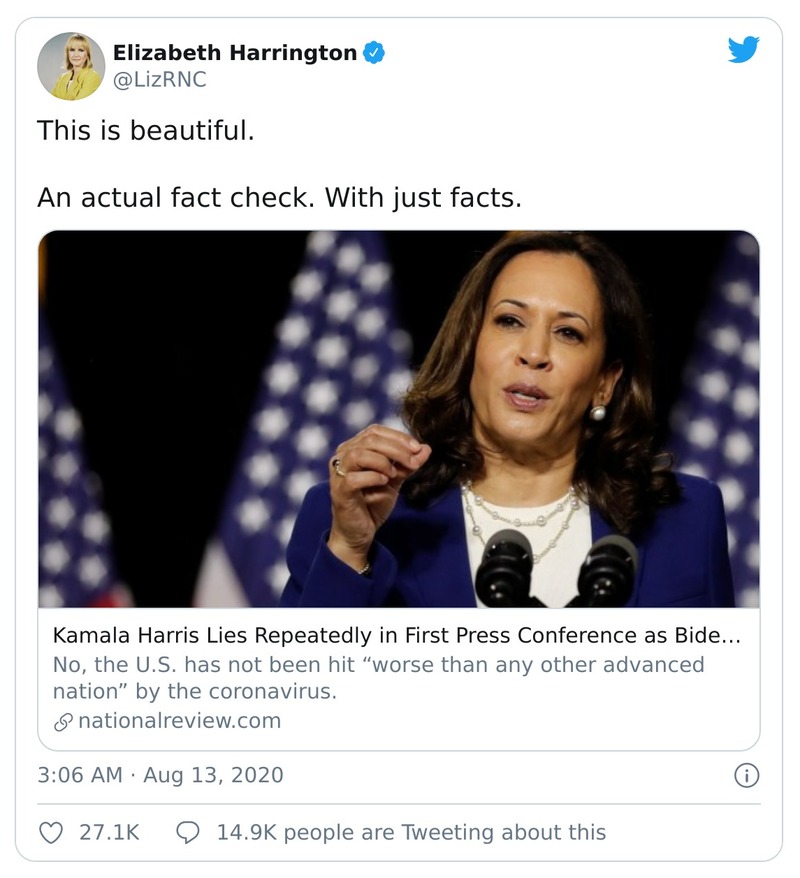Open the tweet info circle icon
The image size is (800, 878).
pos(746,775)
